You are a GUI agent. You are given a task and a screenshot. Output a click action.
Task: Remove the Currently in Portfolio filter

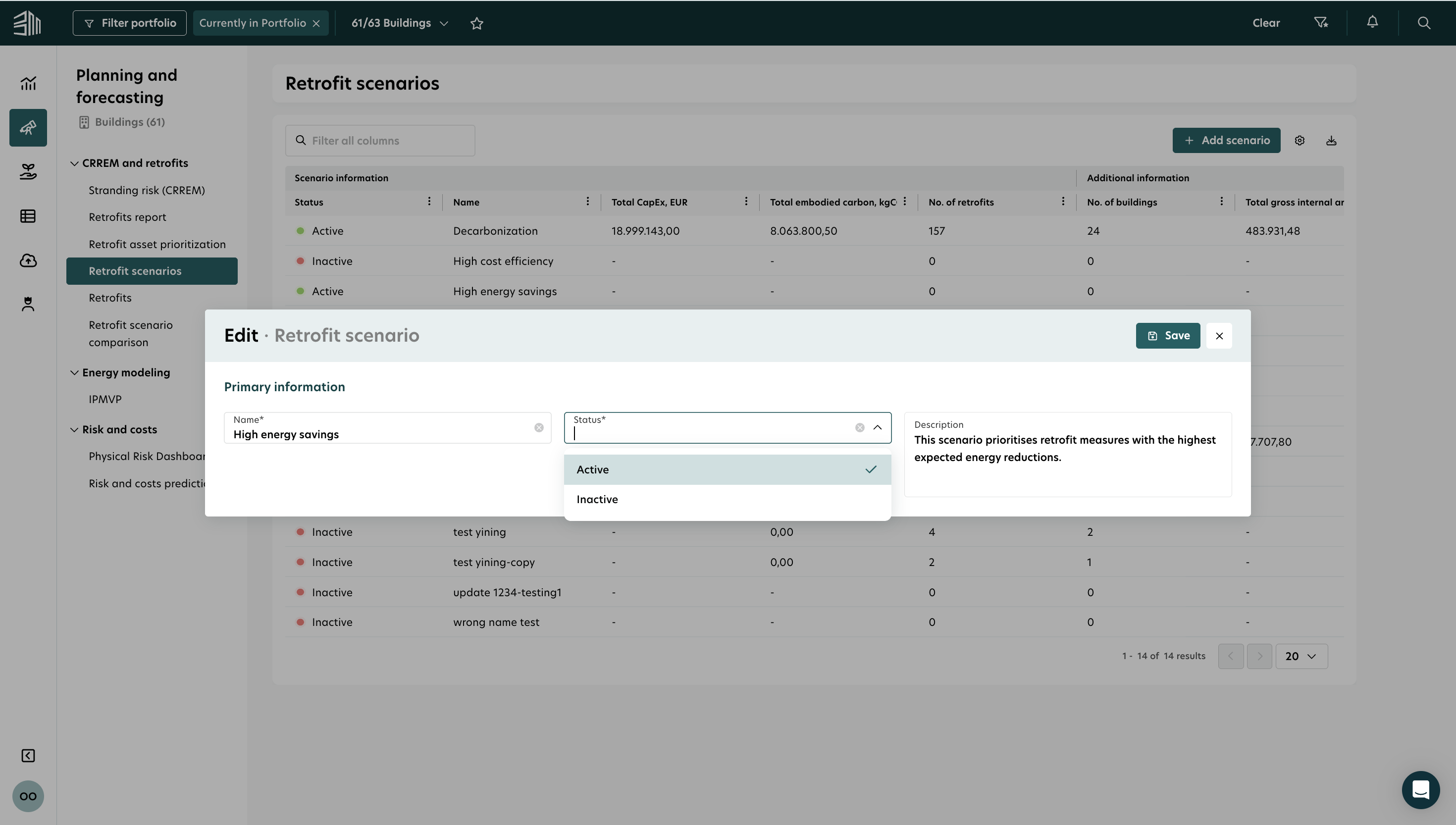(x=316, y=23)
